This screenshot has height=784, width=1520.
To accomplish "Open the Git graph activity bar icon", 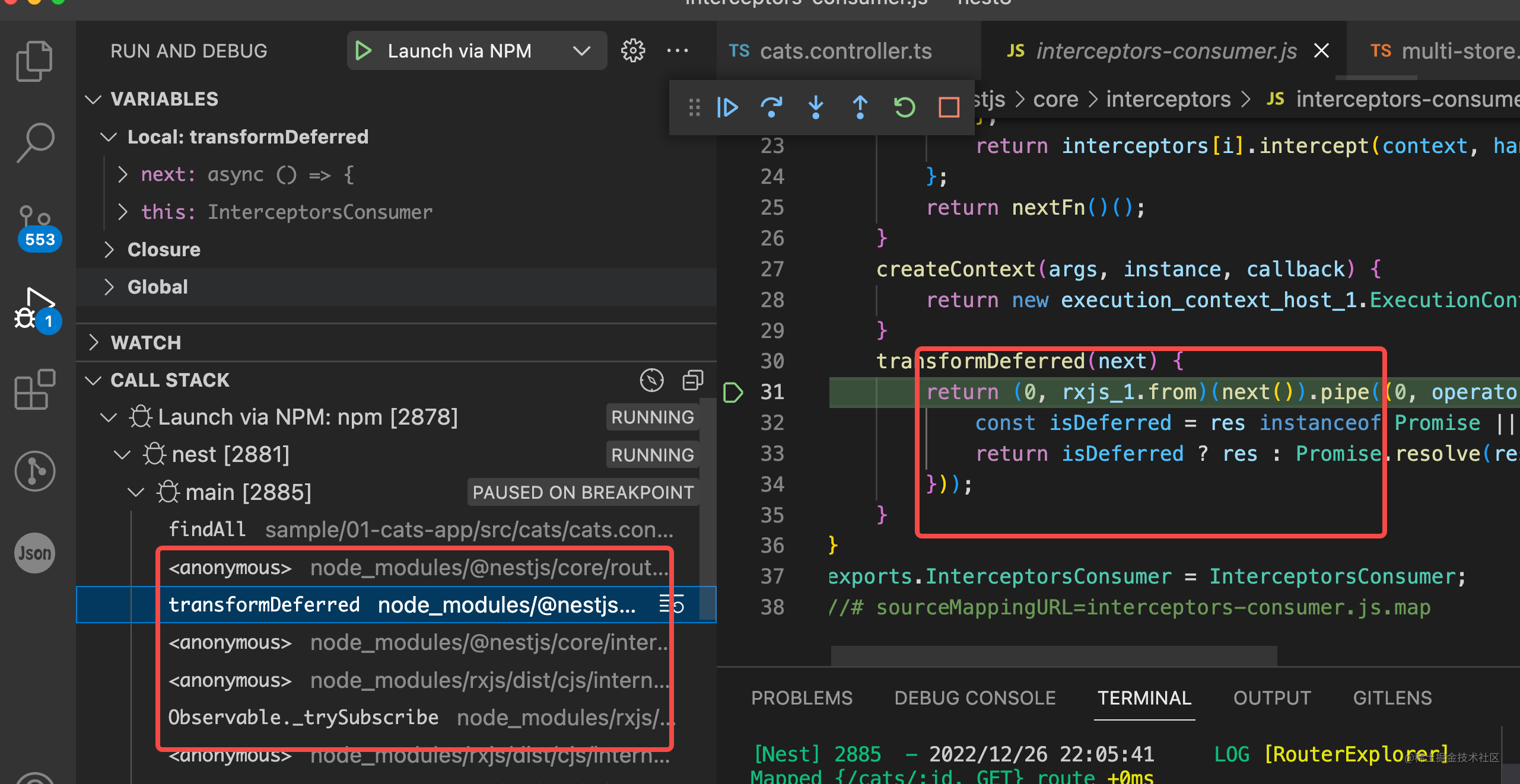I will pyautogui.click(x=34, y=471).
